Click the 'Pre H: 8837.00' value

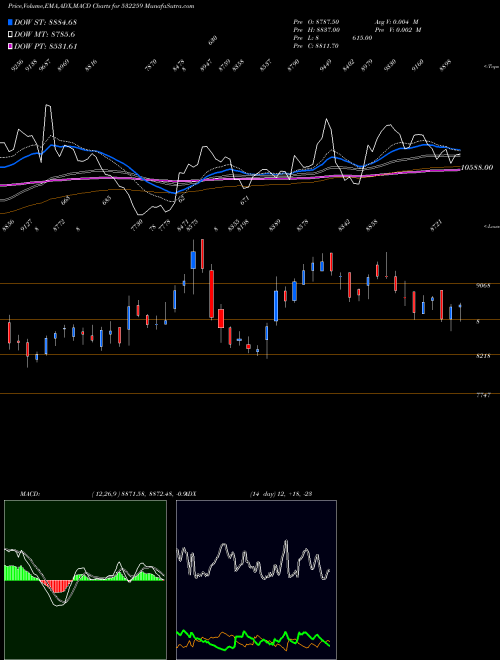pyautogui.click(x=316, y=29)
